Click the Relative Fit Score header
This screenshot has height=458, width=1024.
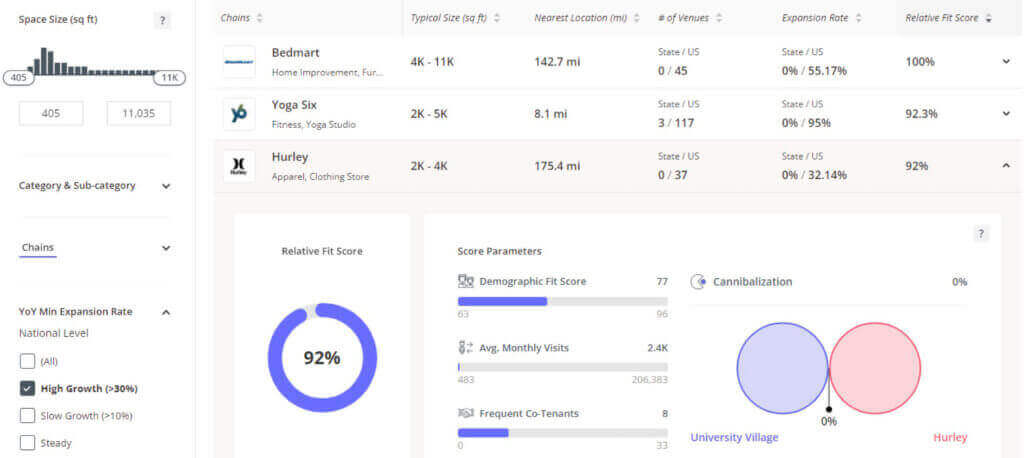pyautogui.click(x=942, y=18)
